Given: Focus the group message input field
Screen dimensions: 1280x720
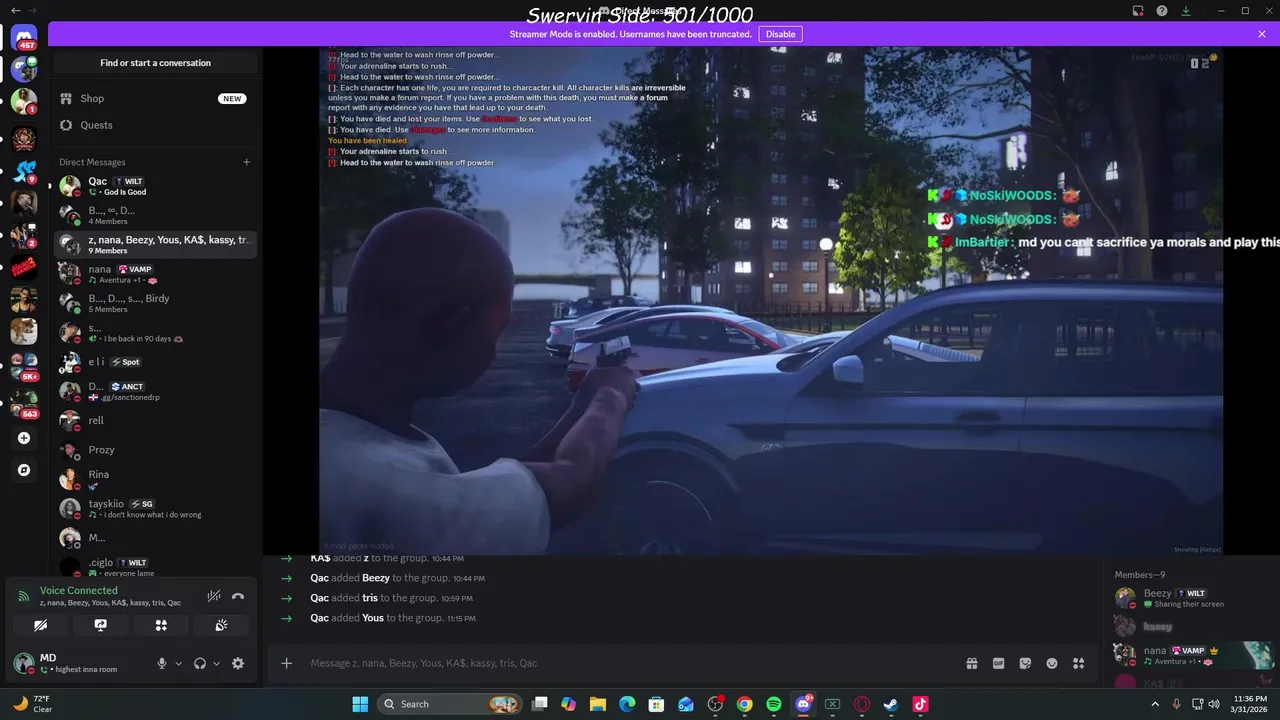Looking at the screenshot, I should (x=630, y=663).
